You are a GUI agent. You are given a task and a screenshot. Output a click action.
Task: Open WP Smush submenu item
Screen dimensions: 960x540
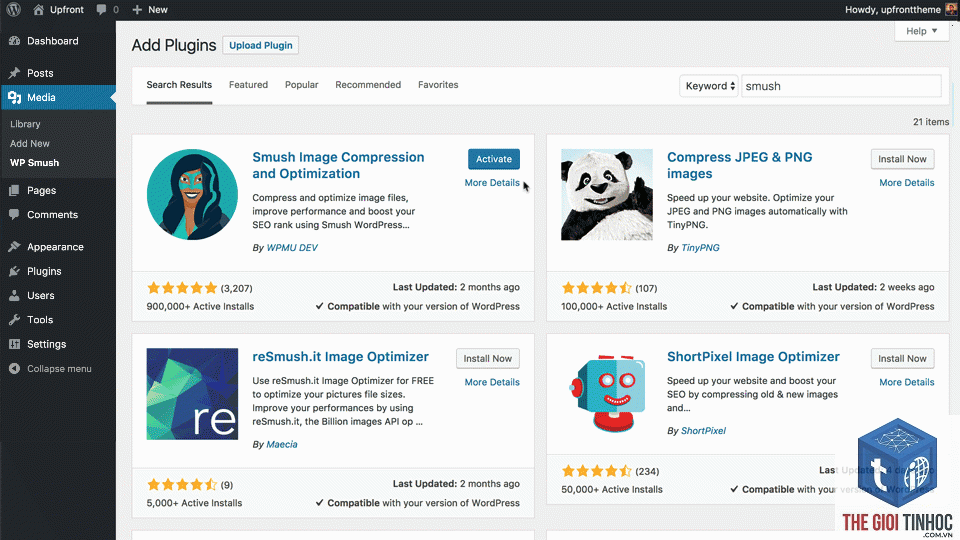tap(34, 163)
